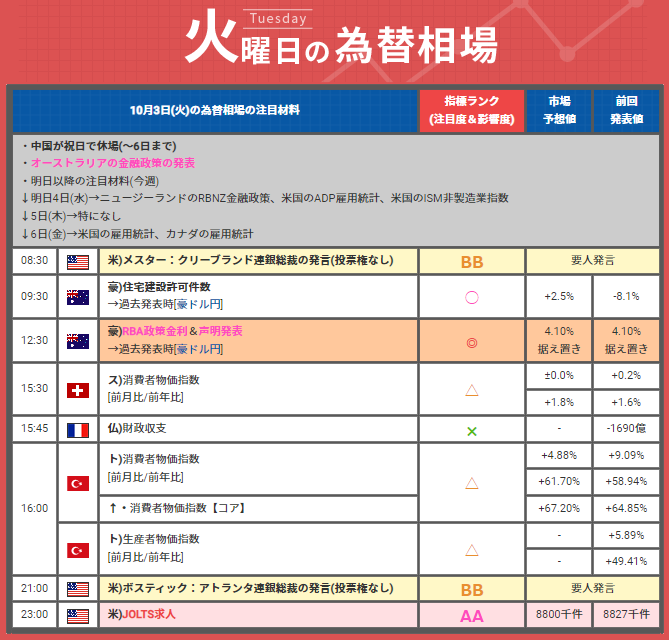Click the 要人発言 cell in the 08:30 row
Image resolution: width=669 pixels, height=640 pixels.
click(593, 261)
